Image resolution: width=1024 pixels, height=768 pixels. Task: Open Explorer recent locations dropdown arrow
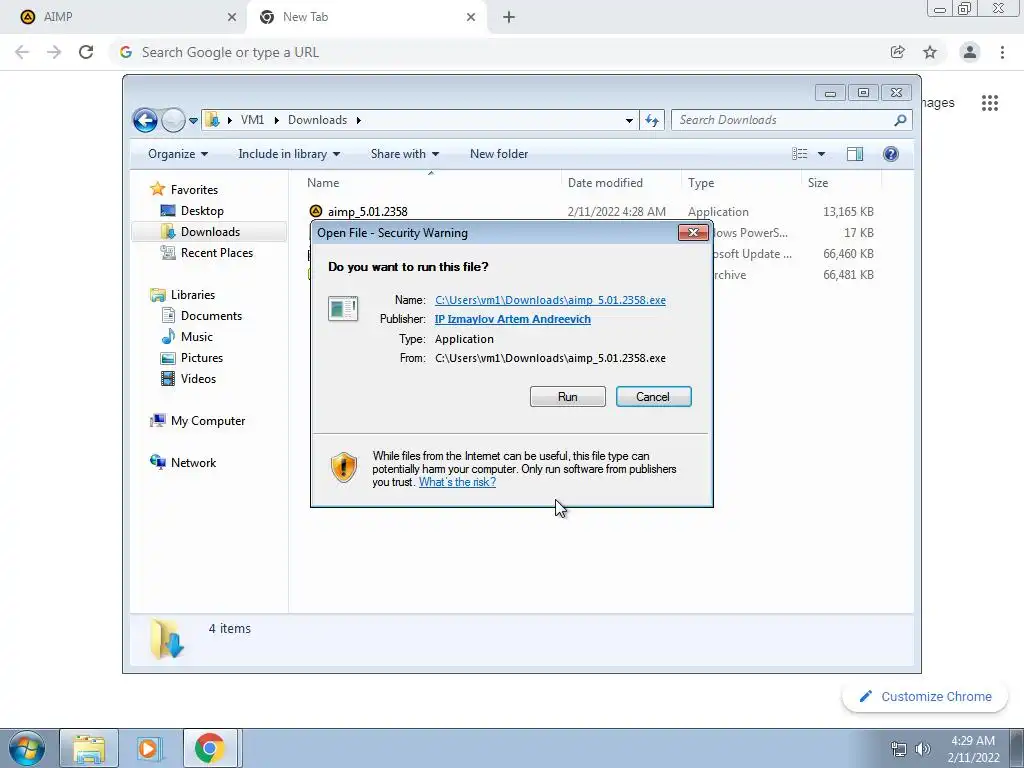click(x=193, y=121)
